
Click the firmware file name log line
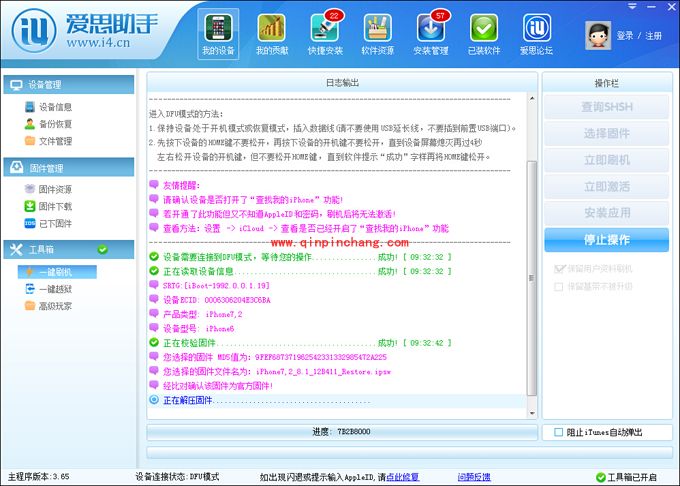[x=270, y=371]
